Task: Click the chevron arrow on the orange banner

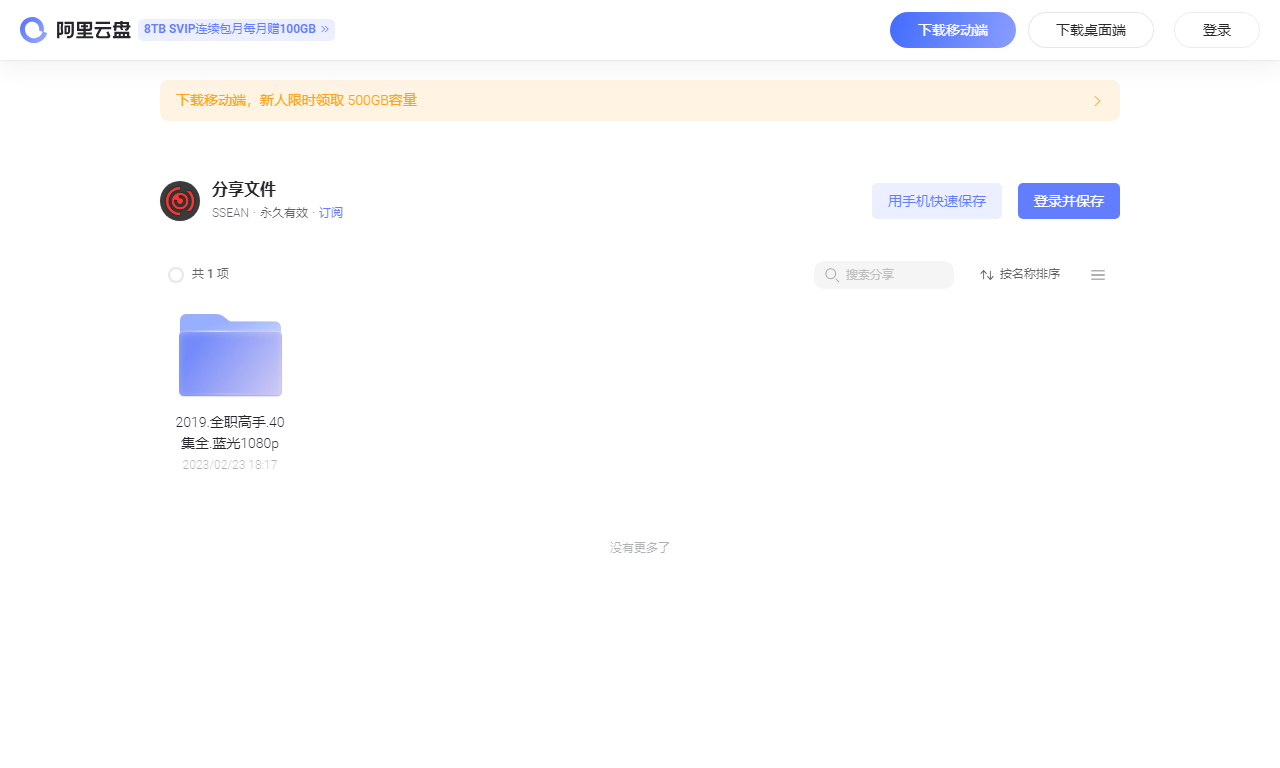Action: pos(1097,101)
